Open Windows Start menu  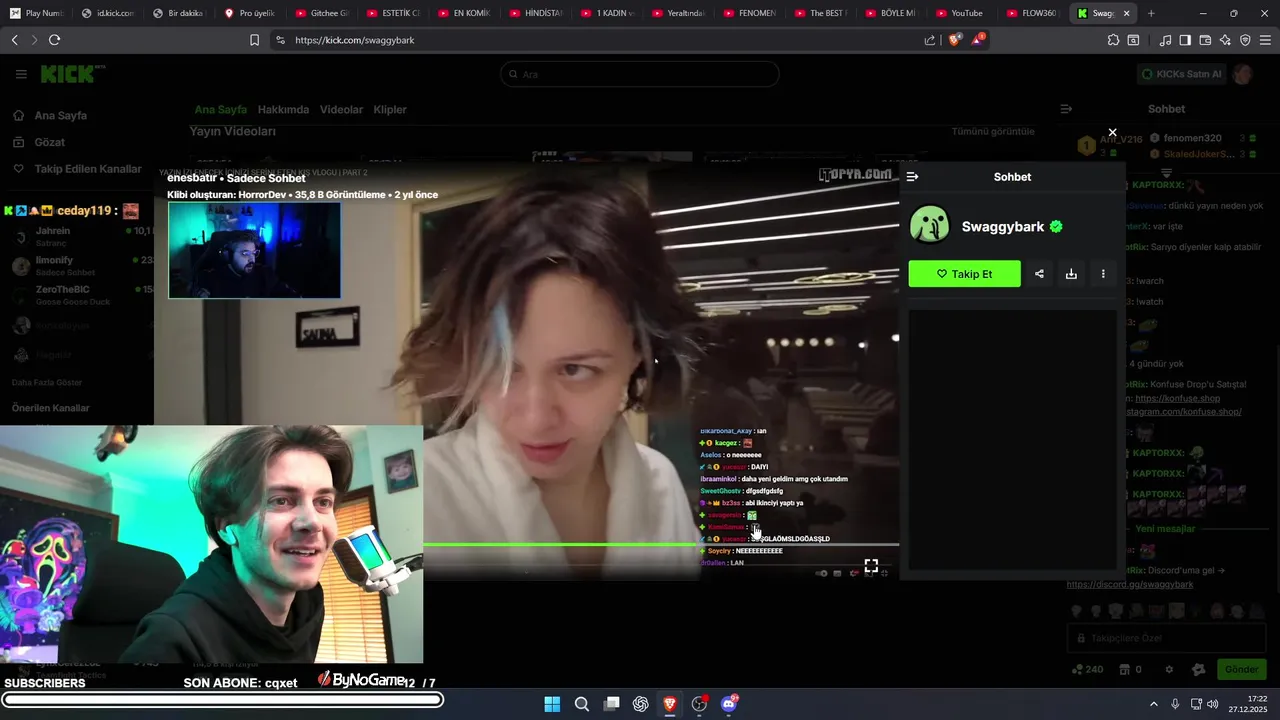[552, 704]
